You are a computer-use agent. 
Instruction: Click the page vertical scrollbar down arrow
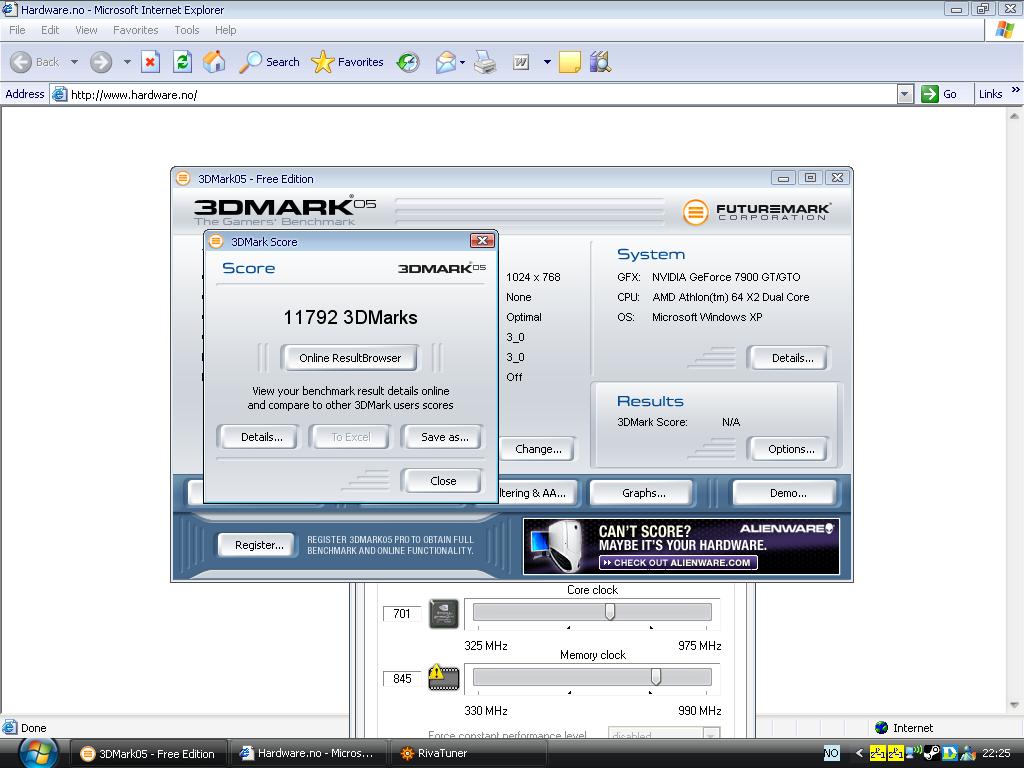coord(1014,705)
